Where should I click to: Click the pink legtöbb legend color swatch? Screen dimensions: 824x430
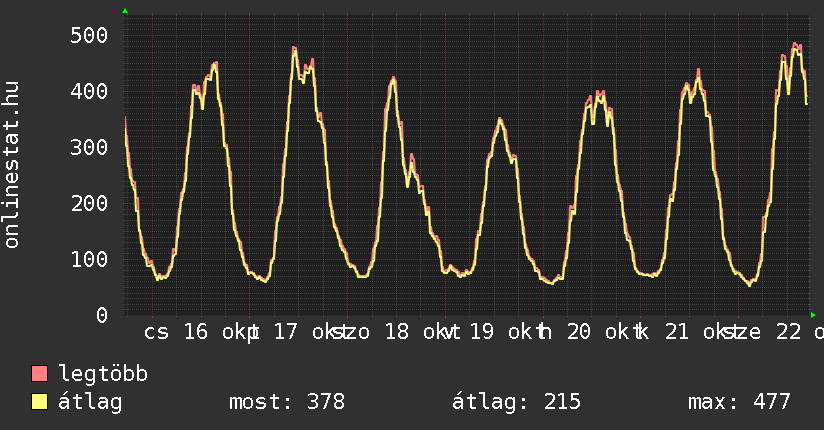pyautogui.click(x=39, y=375)
